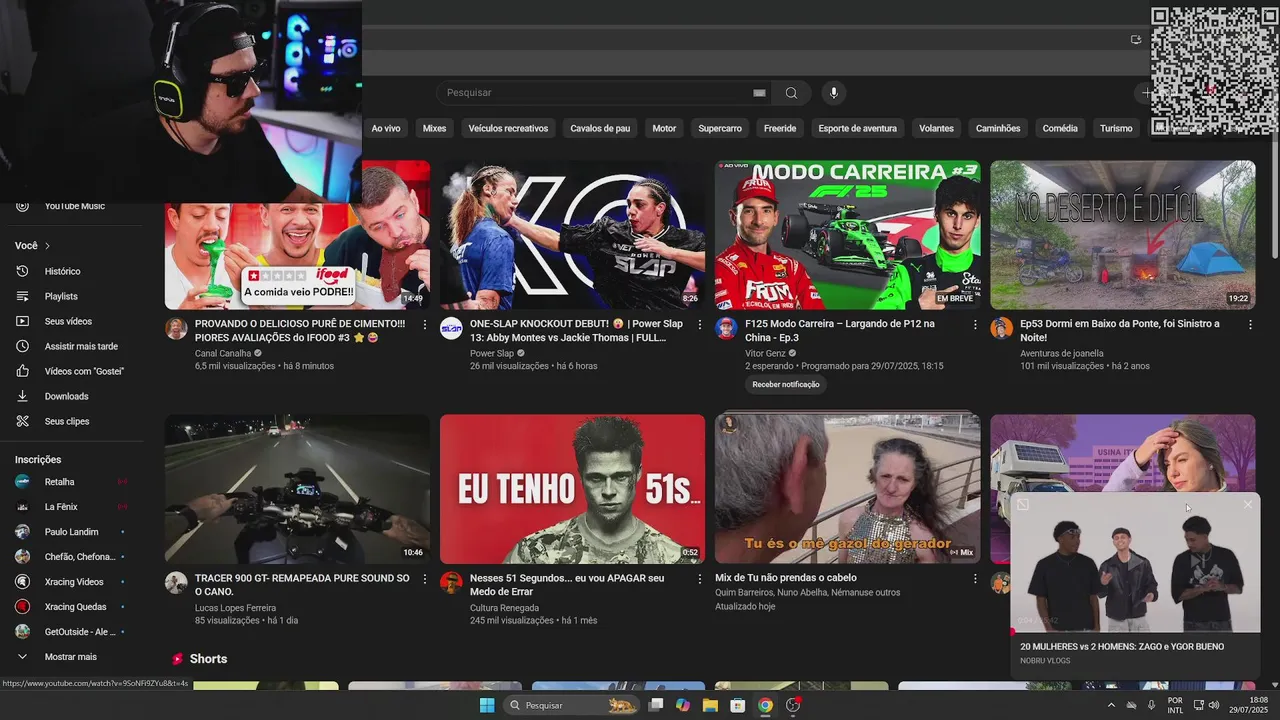Open Mix de Tu não prendas title
This screenshot has width=1280, height=720.
(786, 578)
